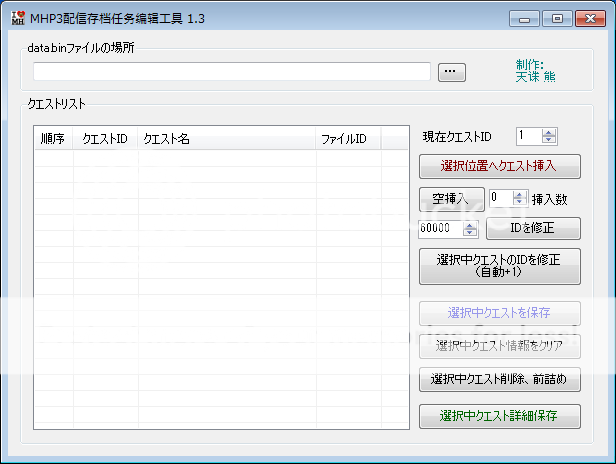The image size is (616, 464).
Task: Click the data.bin file path input field
Action: (232, 72)
